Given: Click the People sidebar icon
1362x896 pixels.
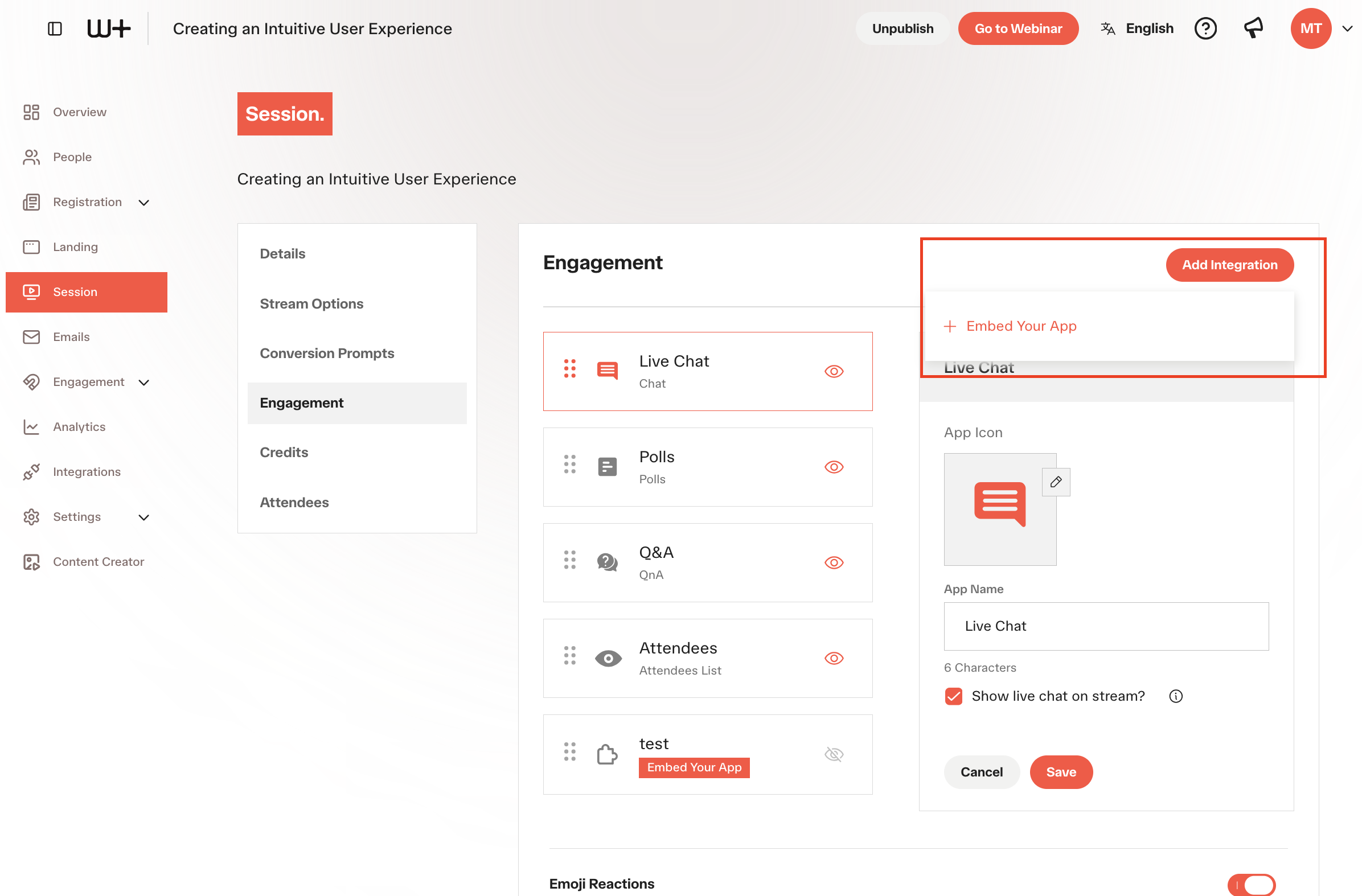Looking at the screenshot, I should pyautogui.click(x=31, y=157).
